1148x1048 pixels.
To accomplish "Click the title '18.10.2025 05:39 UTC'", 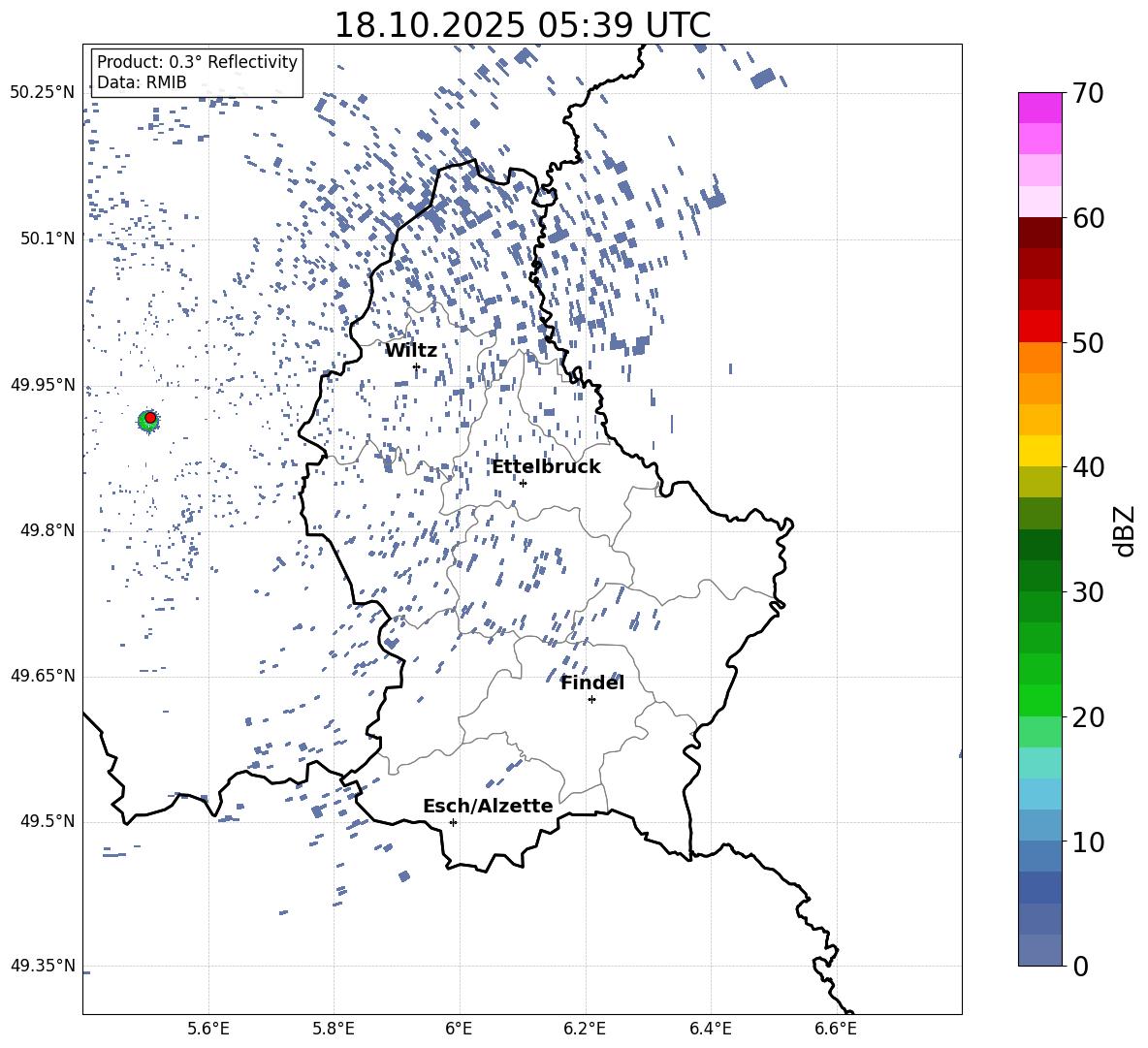I will click(522, 25).
